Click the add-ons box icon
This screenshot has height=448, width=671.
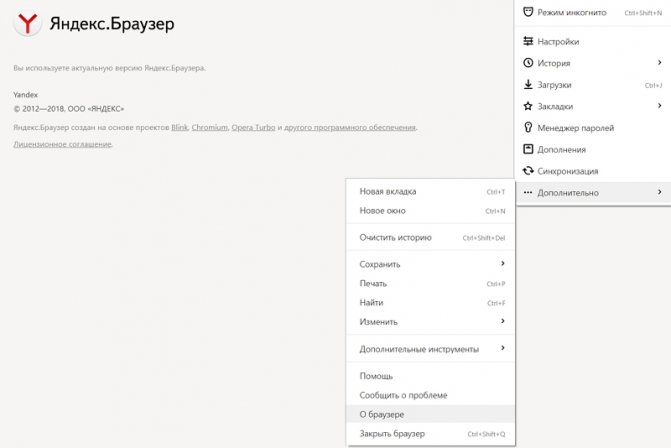pos(528,149)
